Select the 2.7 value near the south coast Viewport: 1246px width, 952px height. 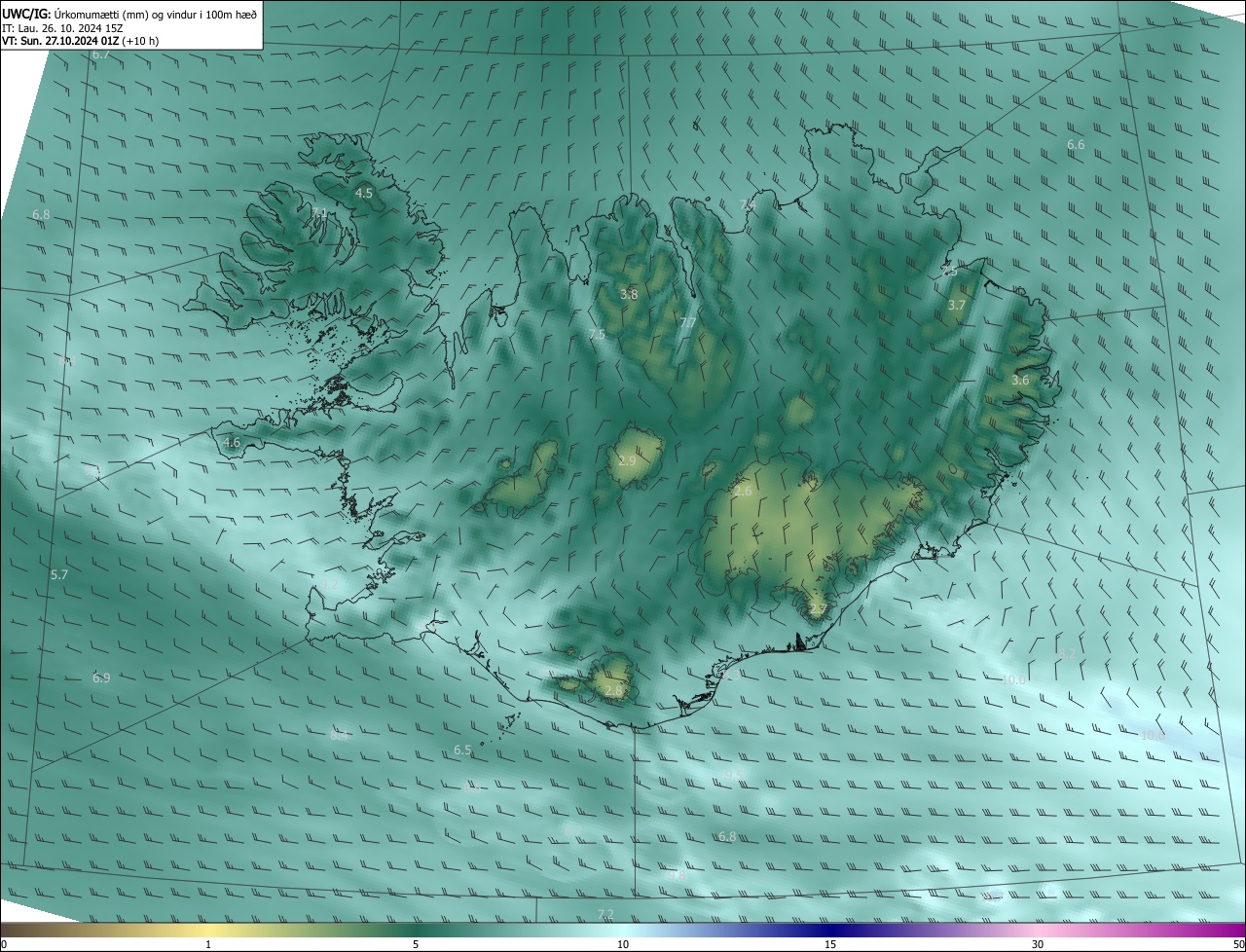coord(818,609)
